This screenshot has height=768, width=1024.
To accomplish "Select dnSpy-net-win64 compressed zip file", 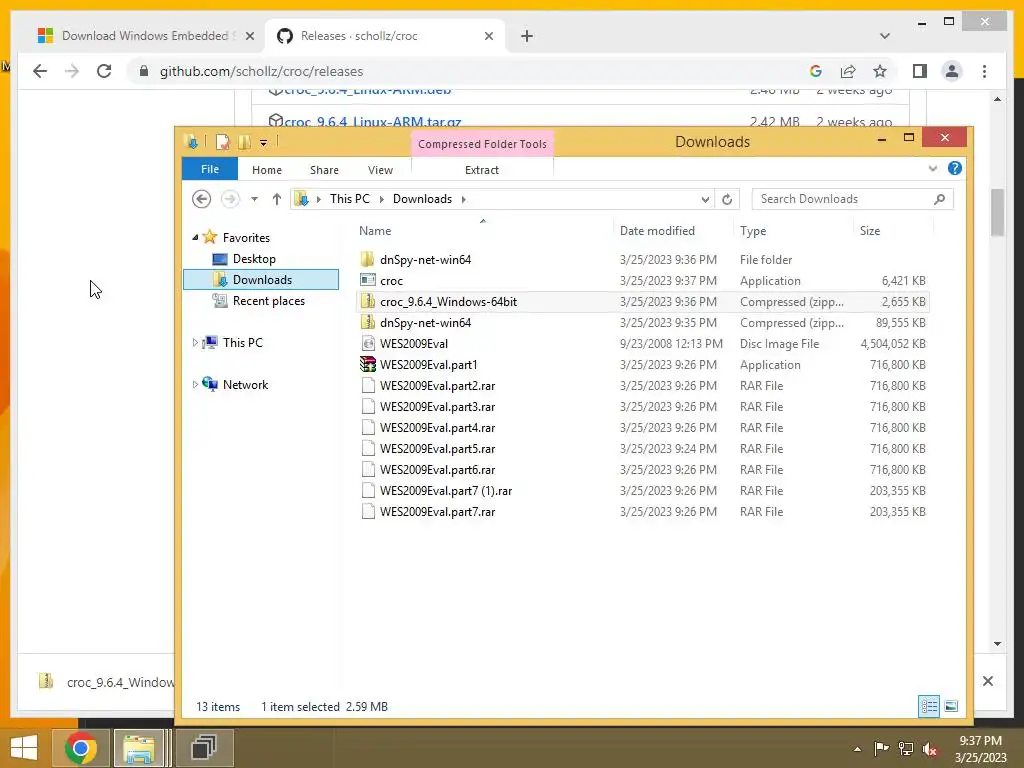I will click(x=643, y=323).
